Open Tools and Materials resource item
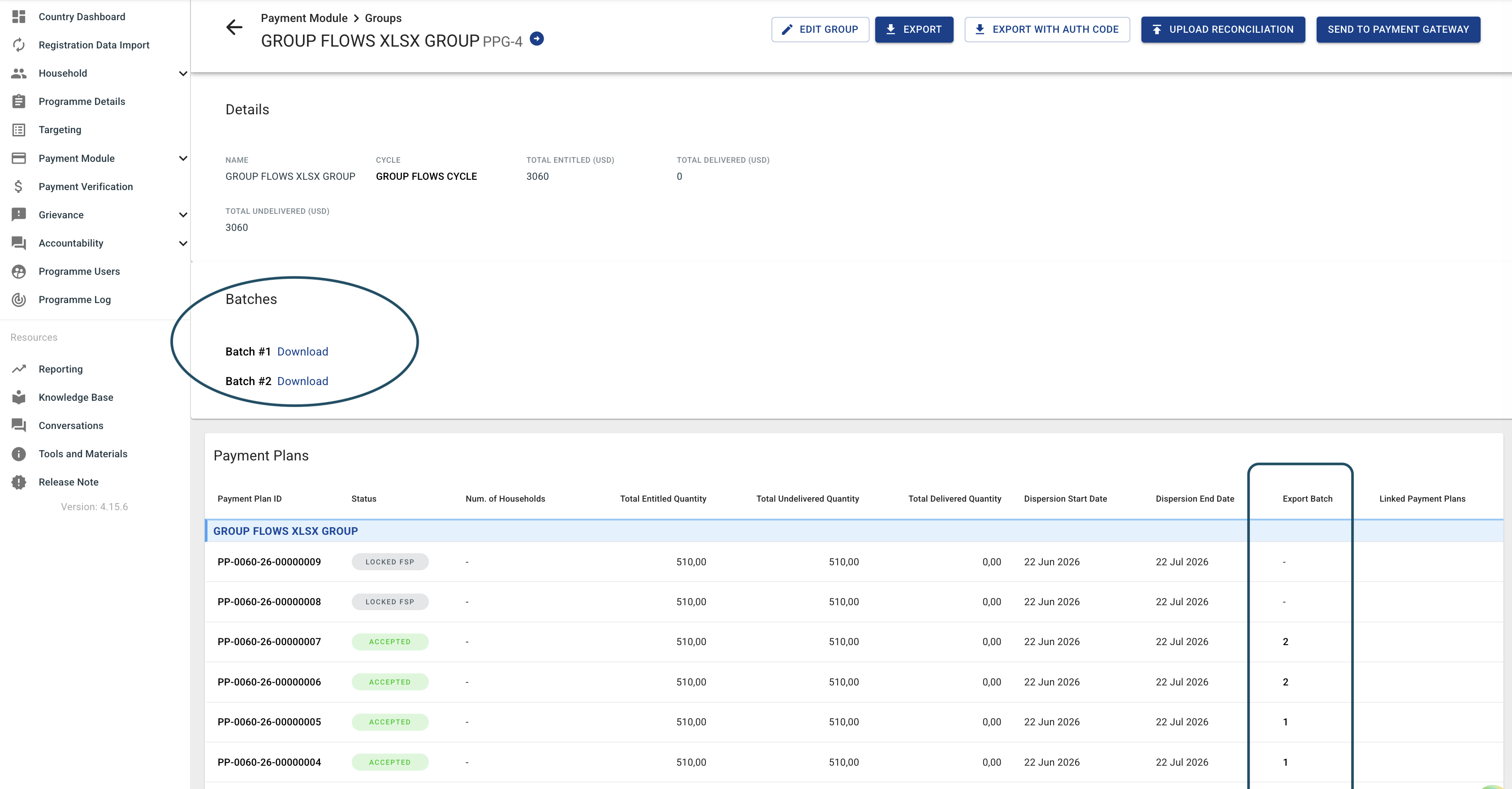 83,453
